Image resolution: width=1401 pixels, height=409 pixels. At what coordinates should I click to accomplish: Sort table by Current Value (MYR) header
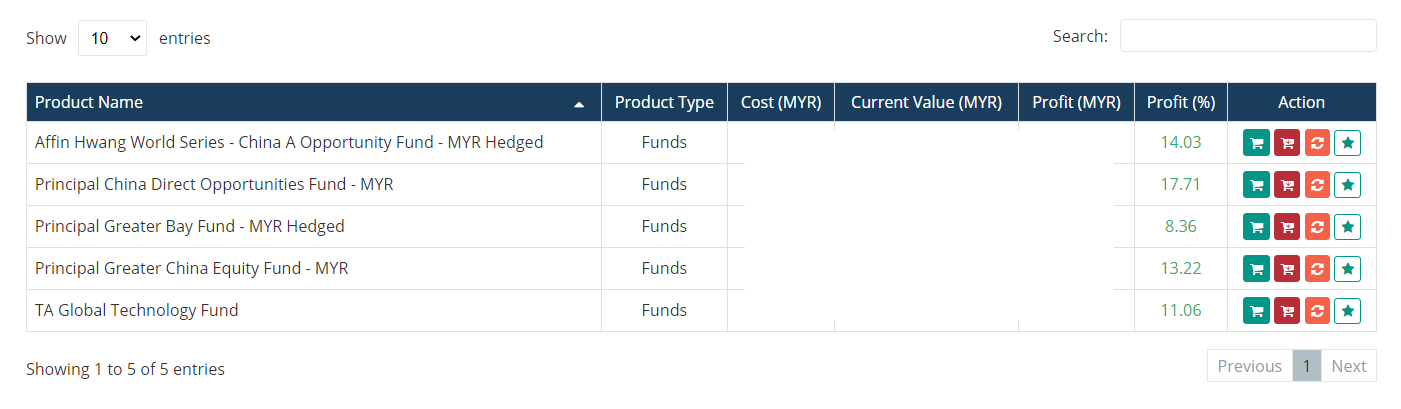point(926,102)
